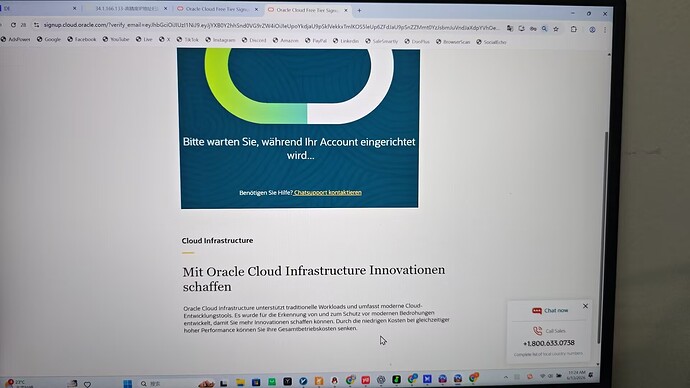This screenshot has height=388, width=690.
Task: Open the site information icon in address bar
Action: [37, 25]
